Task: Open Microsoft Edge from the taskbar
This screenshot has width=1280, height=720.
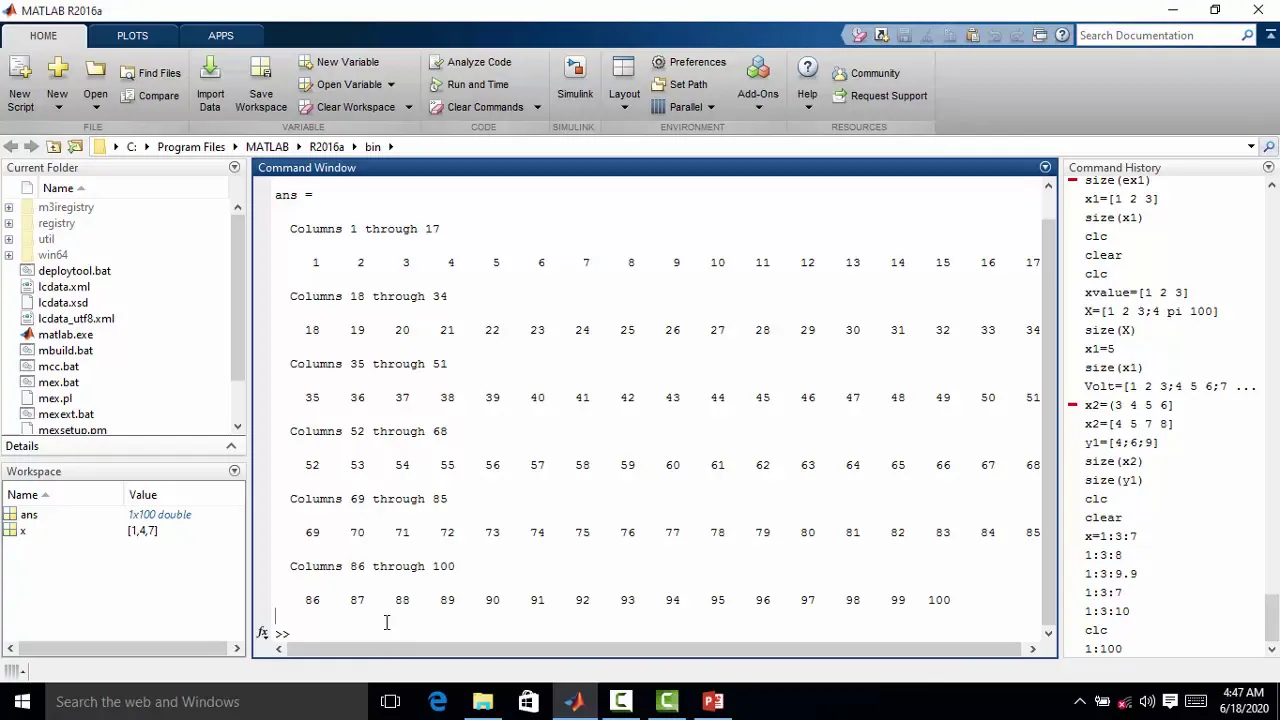Action: click(x=437, y=702)
